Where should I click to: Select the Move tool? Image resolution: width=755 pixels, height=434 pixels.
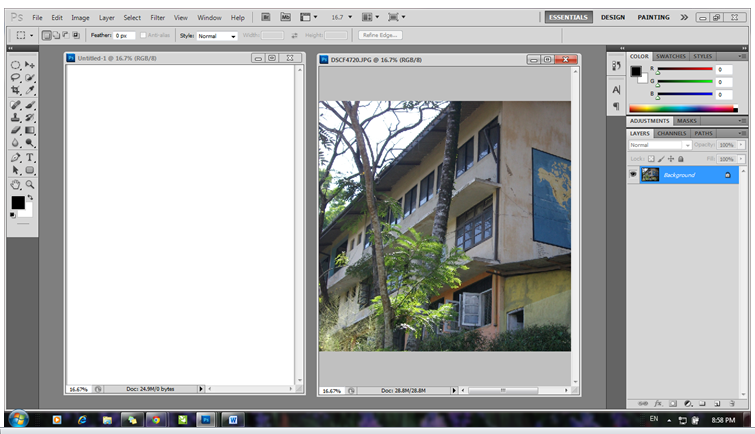click(30, 65)
